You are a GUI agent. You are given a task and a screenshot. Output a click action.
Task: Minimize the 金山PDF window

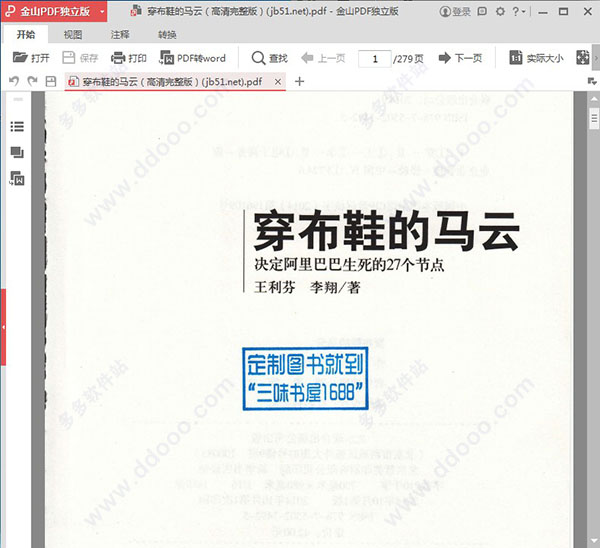click(543, 12)
